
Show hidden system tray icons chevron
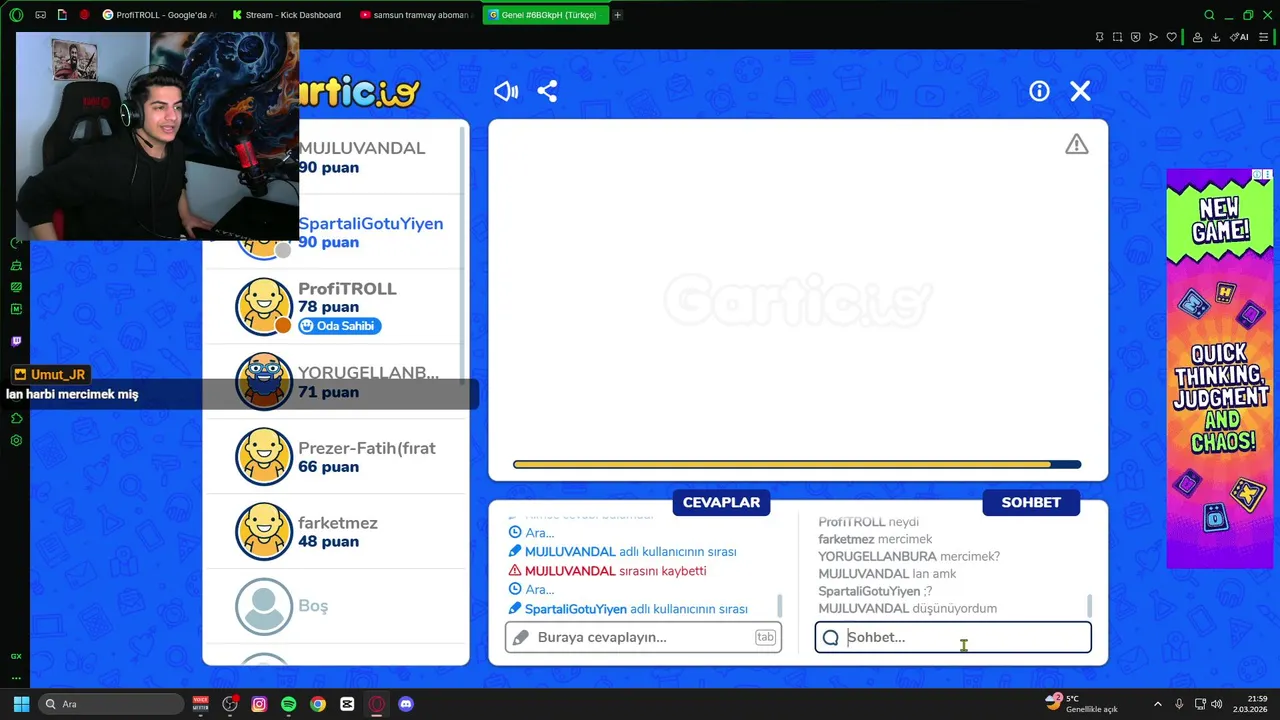(1158, 704)
